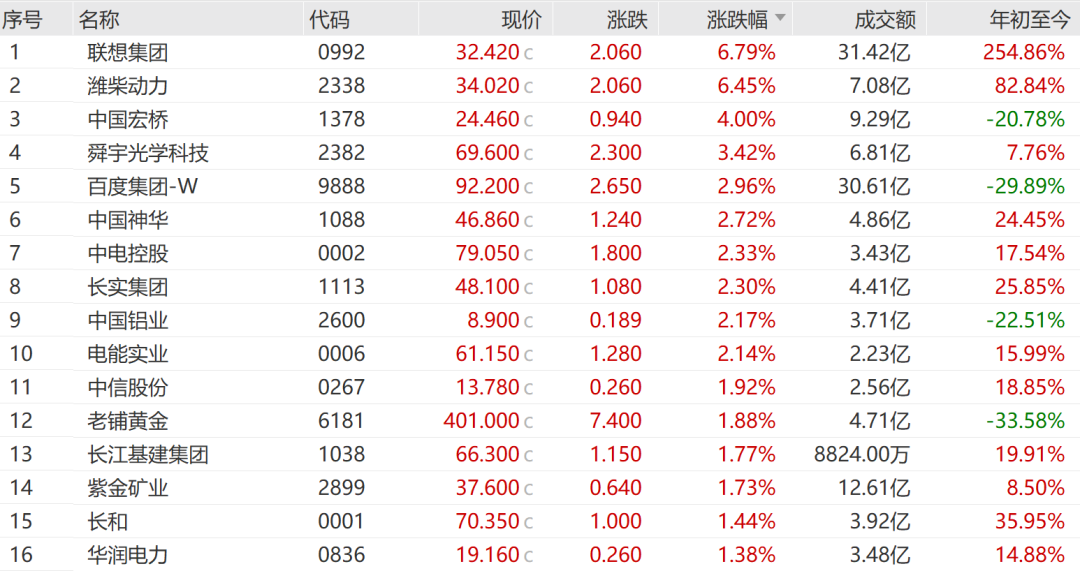Click the 涨跌 column header
This screenshot has width=1080, height=571.
[x=627, y=20]
